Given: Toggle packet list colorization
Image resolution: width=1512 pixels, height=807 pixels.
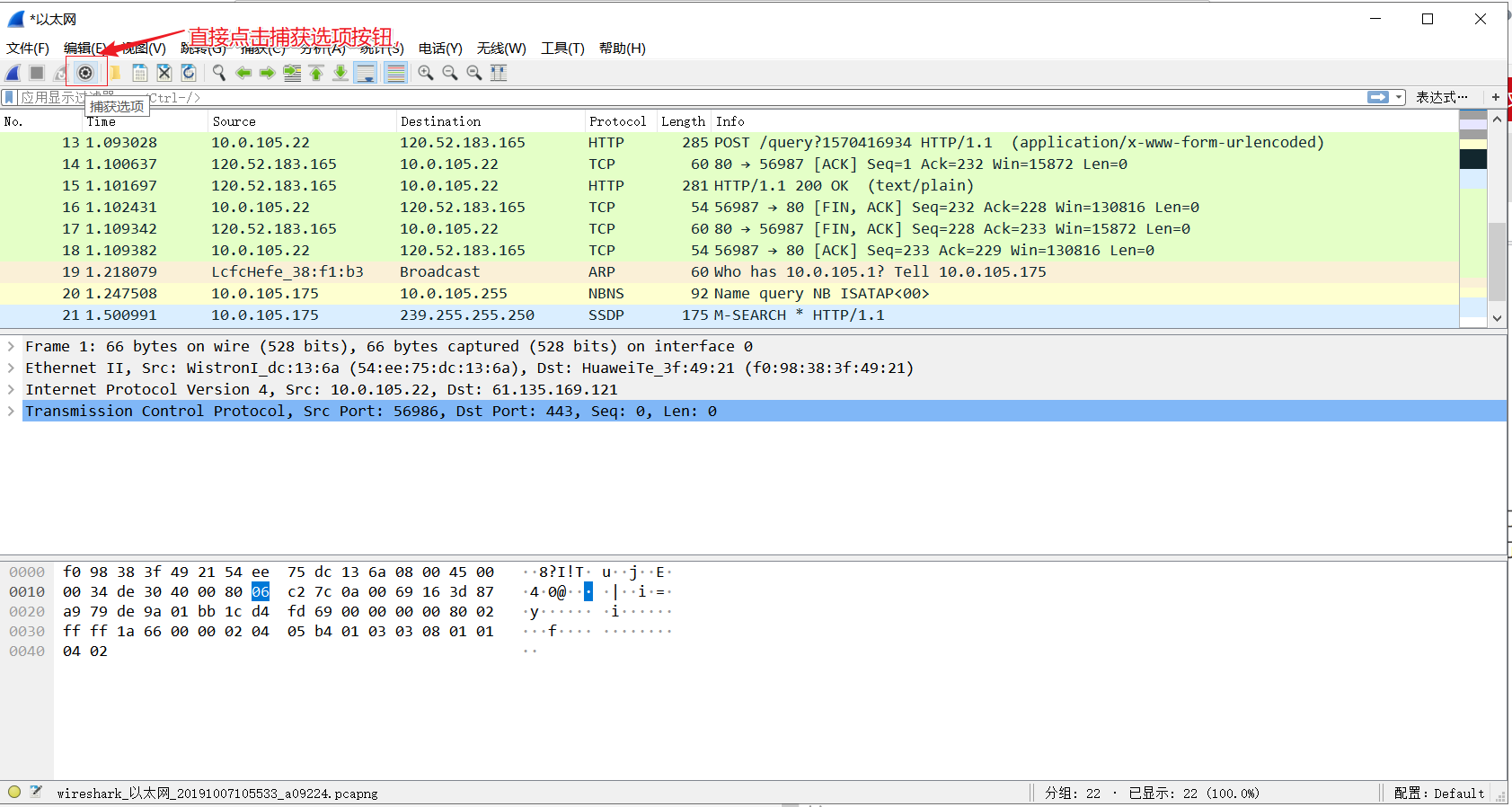Looking at the screenshot, I should (395, 73).
